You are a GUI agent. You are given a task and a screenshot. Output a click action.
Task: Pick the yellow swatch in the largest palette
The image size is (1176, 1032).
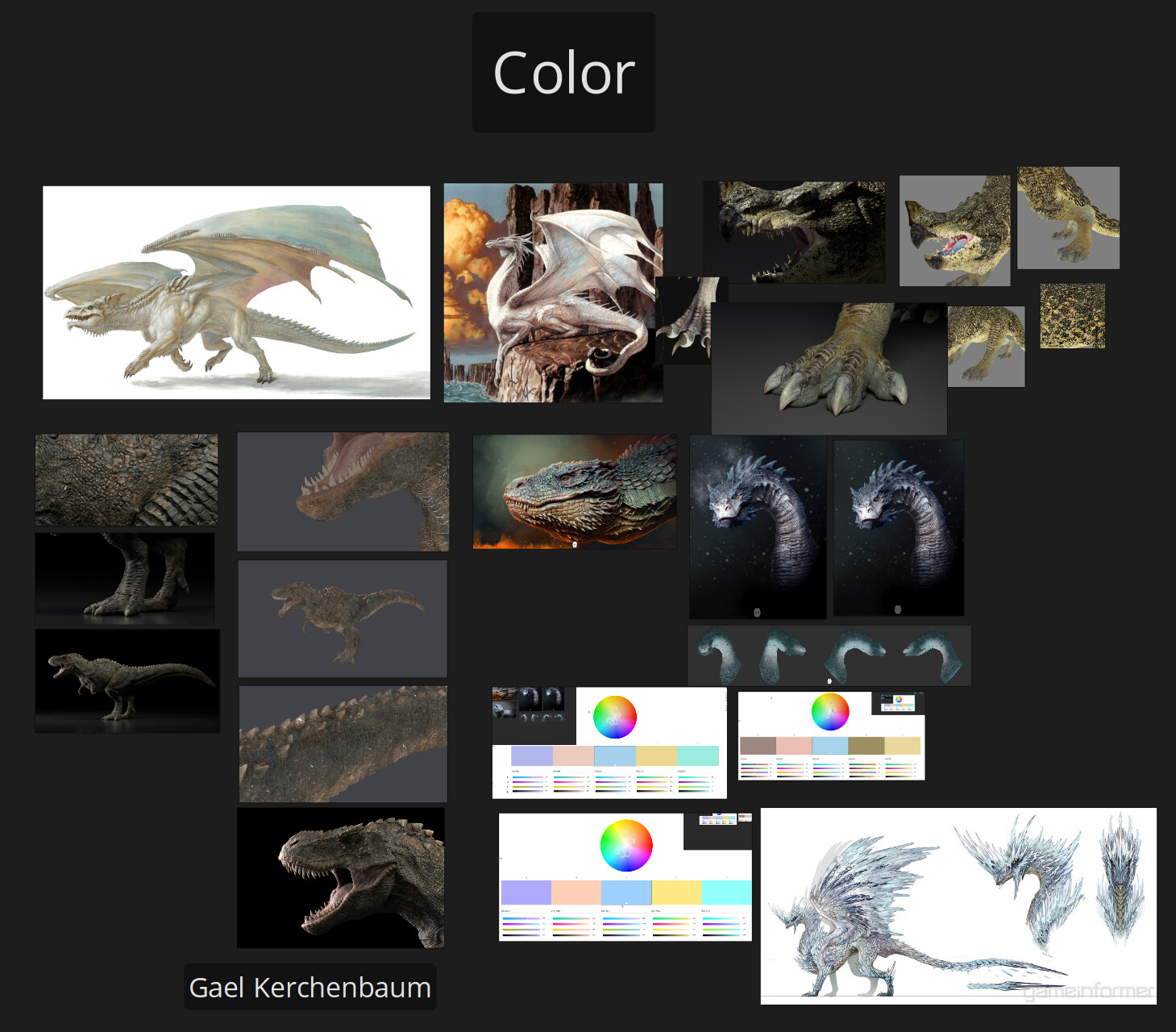[x=676, y=893]
